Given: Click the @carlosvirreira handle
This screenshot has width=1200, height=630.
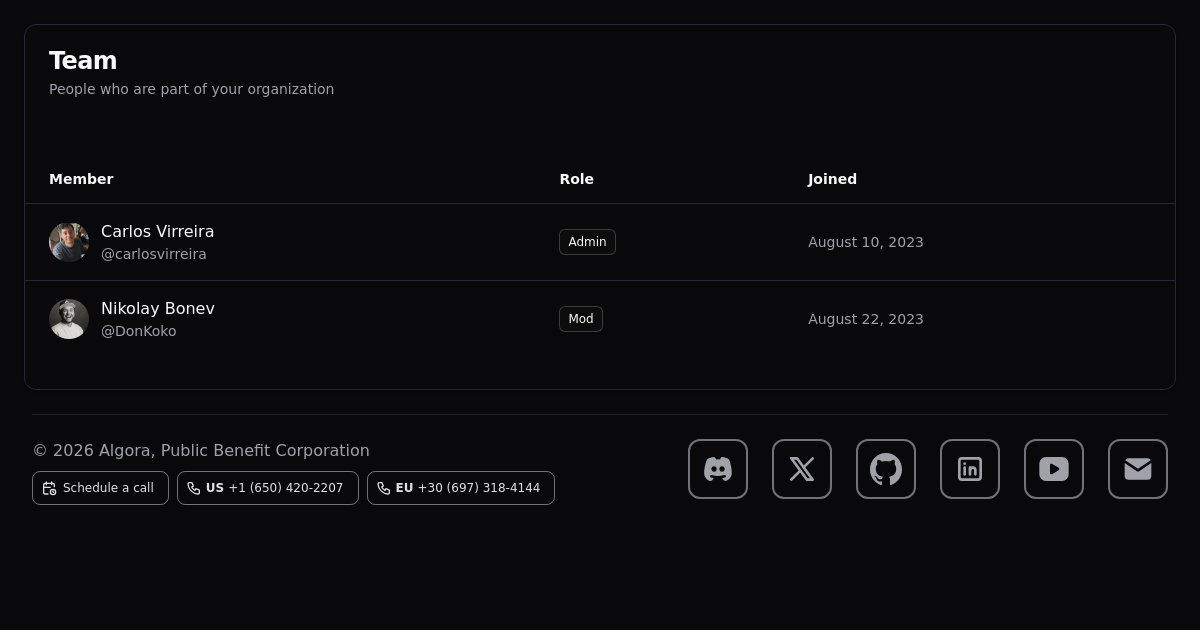Looking at the screenshot, I should point(154,254).
